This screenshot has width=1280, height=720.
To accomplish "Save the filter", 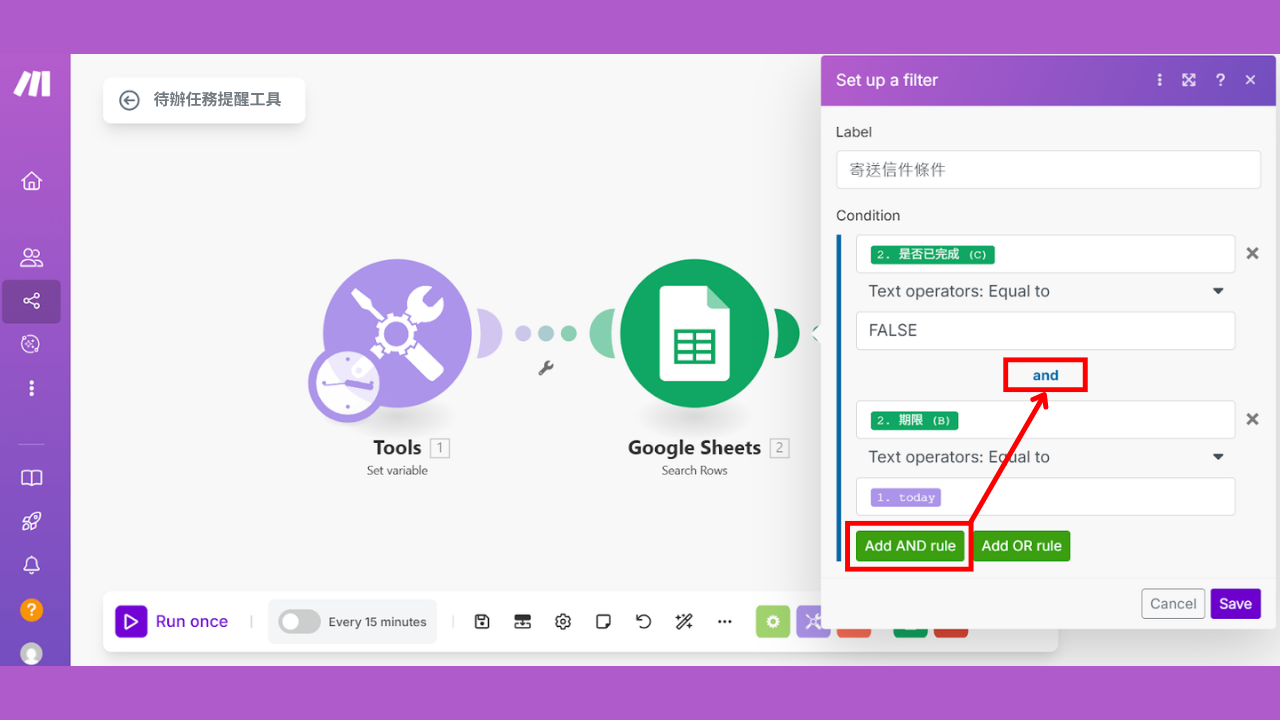I will point(1235,604).
